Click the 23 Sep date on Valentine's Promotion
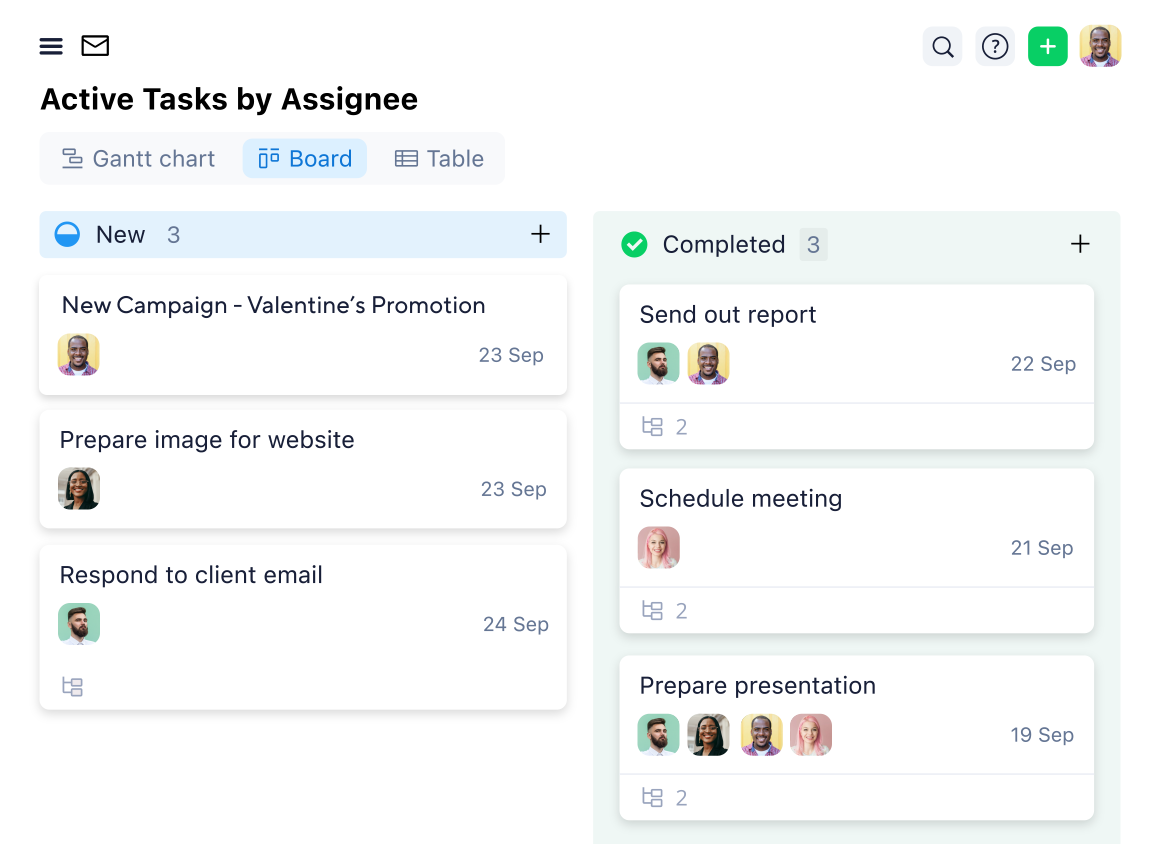The height and width of the screenshot is (844, 1160). [511, 355]
